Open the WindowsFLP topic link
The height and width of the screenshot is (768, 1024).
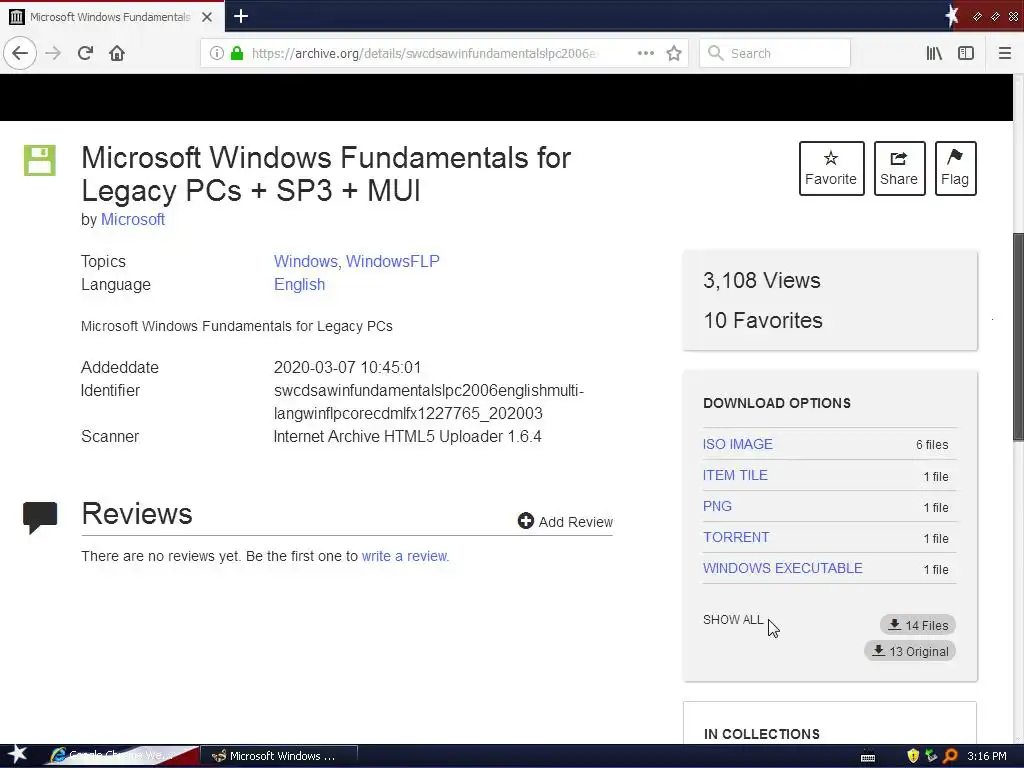392,261
